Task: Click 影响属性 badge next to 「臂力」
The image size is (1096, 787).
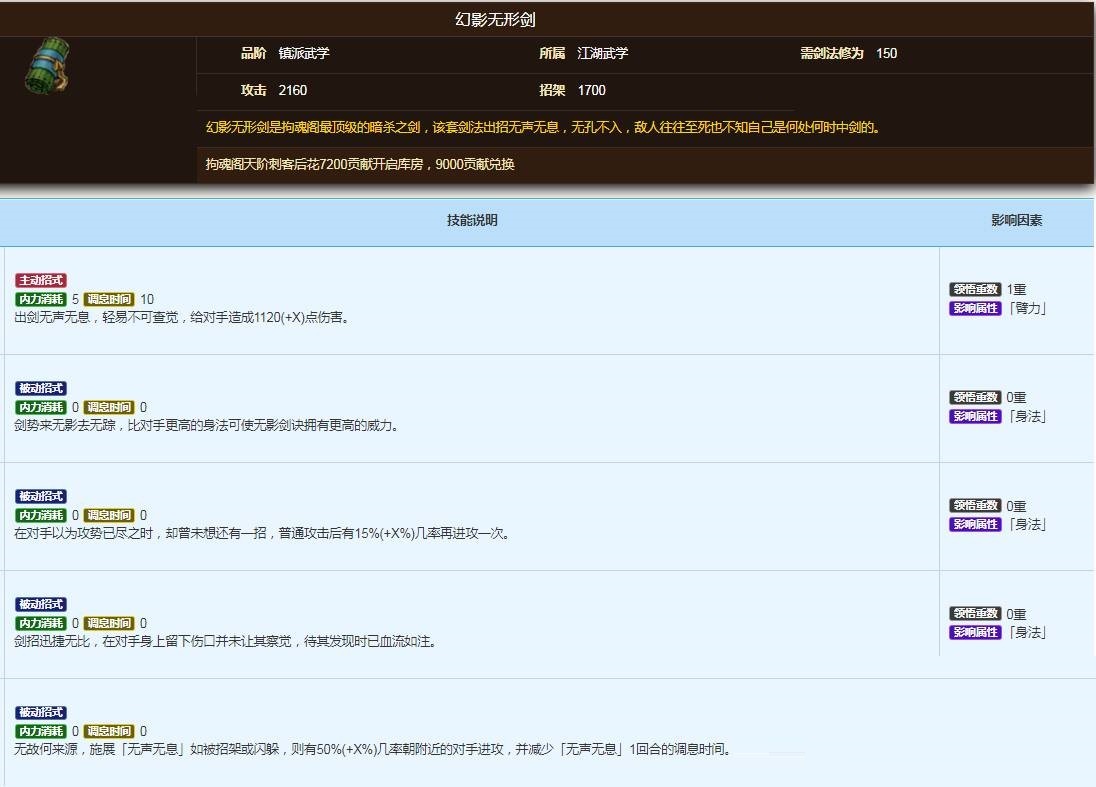Action: pyautogui.click(x=974, y=308)
